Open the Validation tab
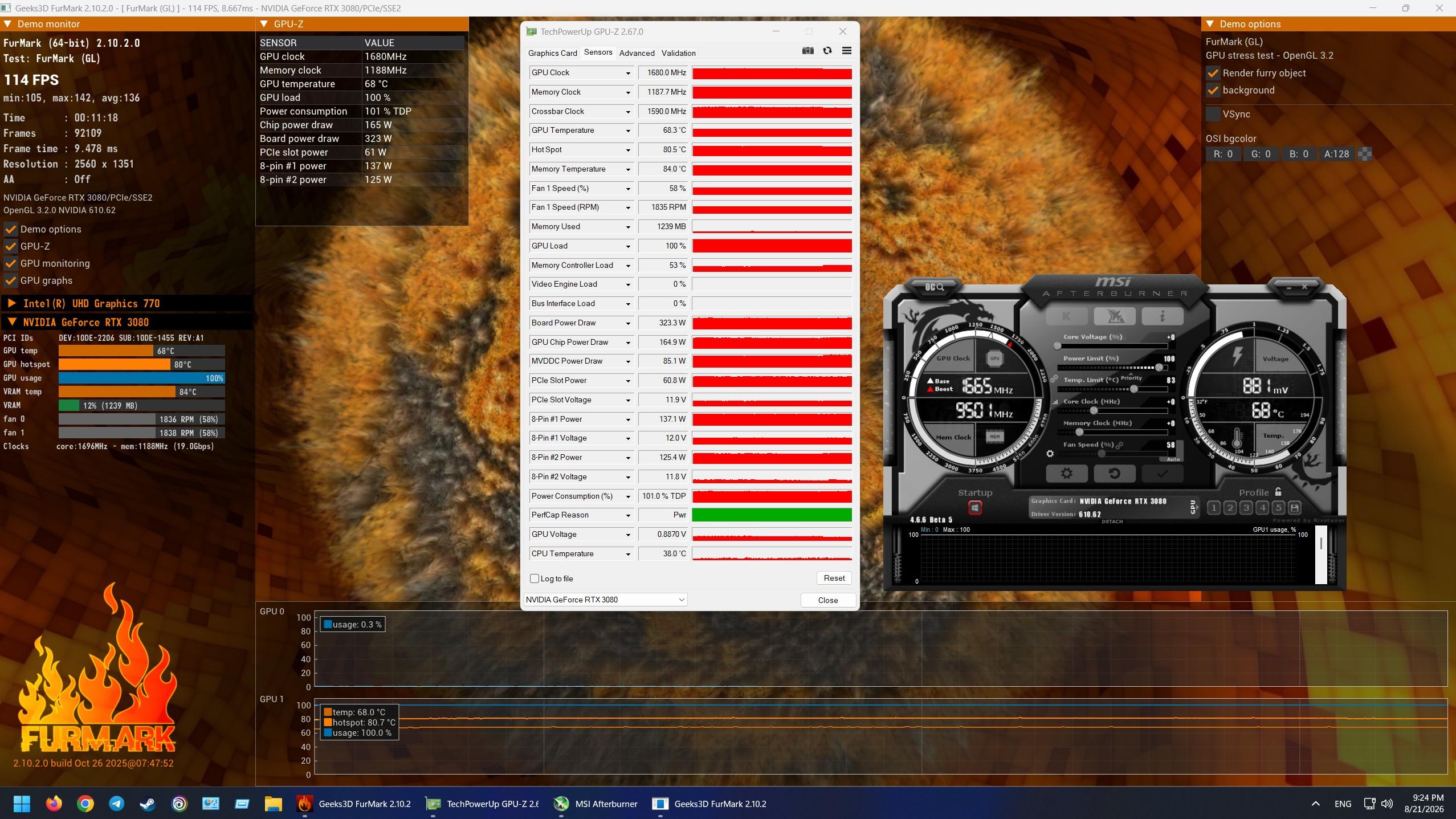This screenshot has height=819, width=1456. pos(678,53)
